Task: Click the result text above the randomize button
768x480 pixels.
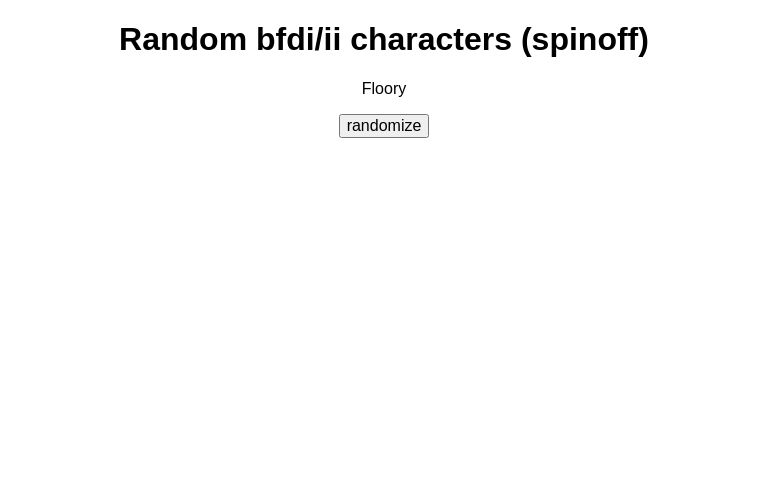Action: click(384, 89)
